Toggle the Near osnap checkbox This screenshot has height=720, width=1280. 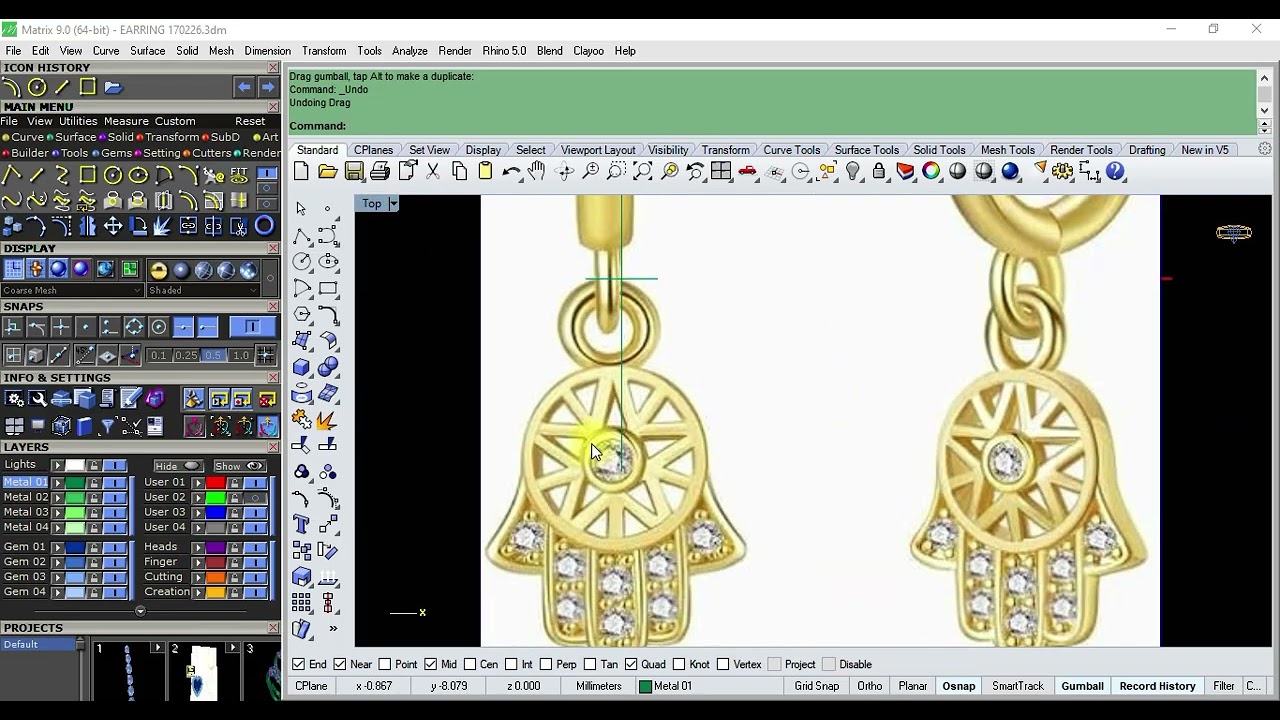340,664
